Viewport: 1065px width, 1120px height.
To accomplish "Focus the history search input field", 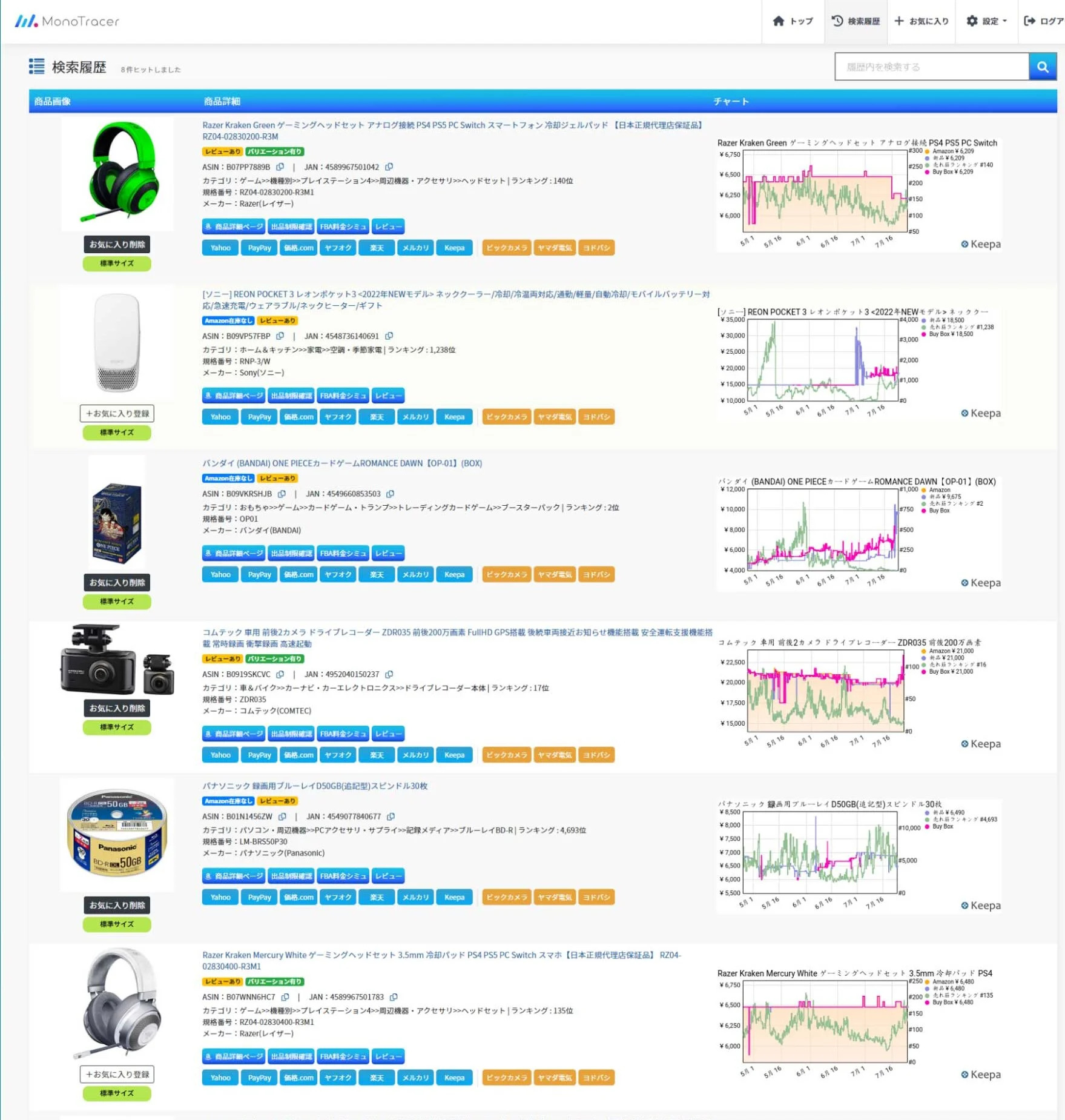I will coord(931,67).
